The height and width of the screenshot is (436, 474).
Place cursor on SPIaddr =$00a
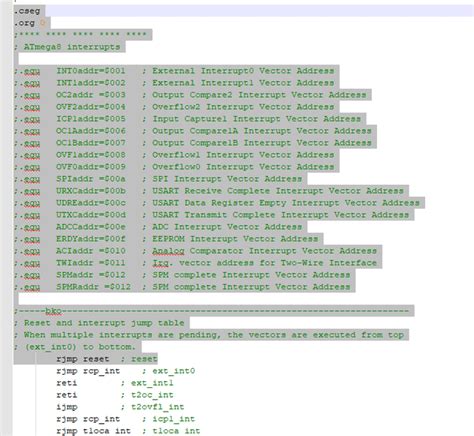click(91, 179)
